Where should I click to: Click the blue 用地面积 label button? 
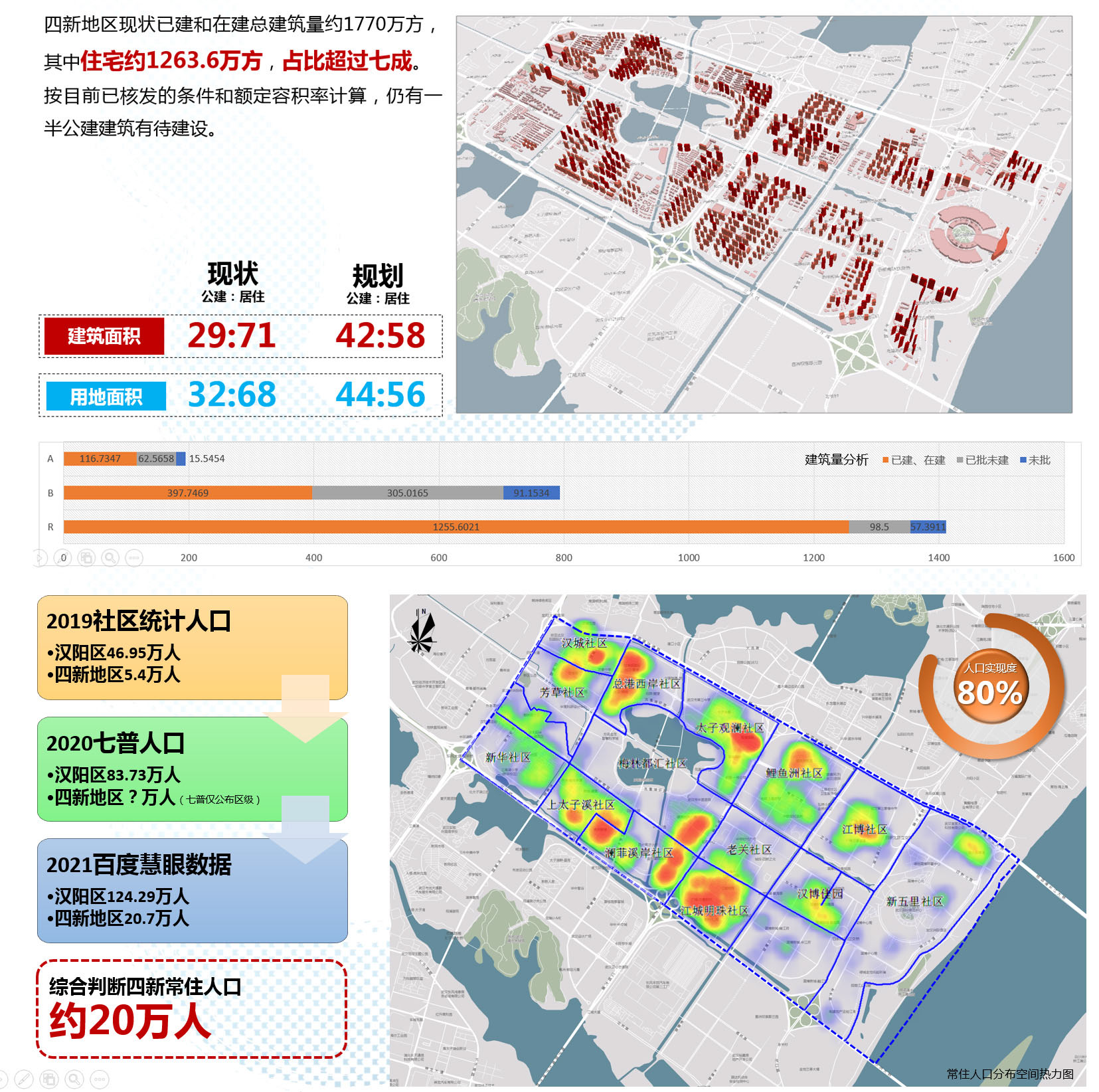coord(106,397)
